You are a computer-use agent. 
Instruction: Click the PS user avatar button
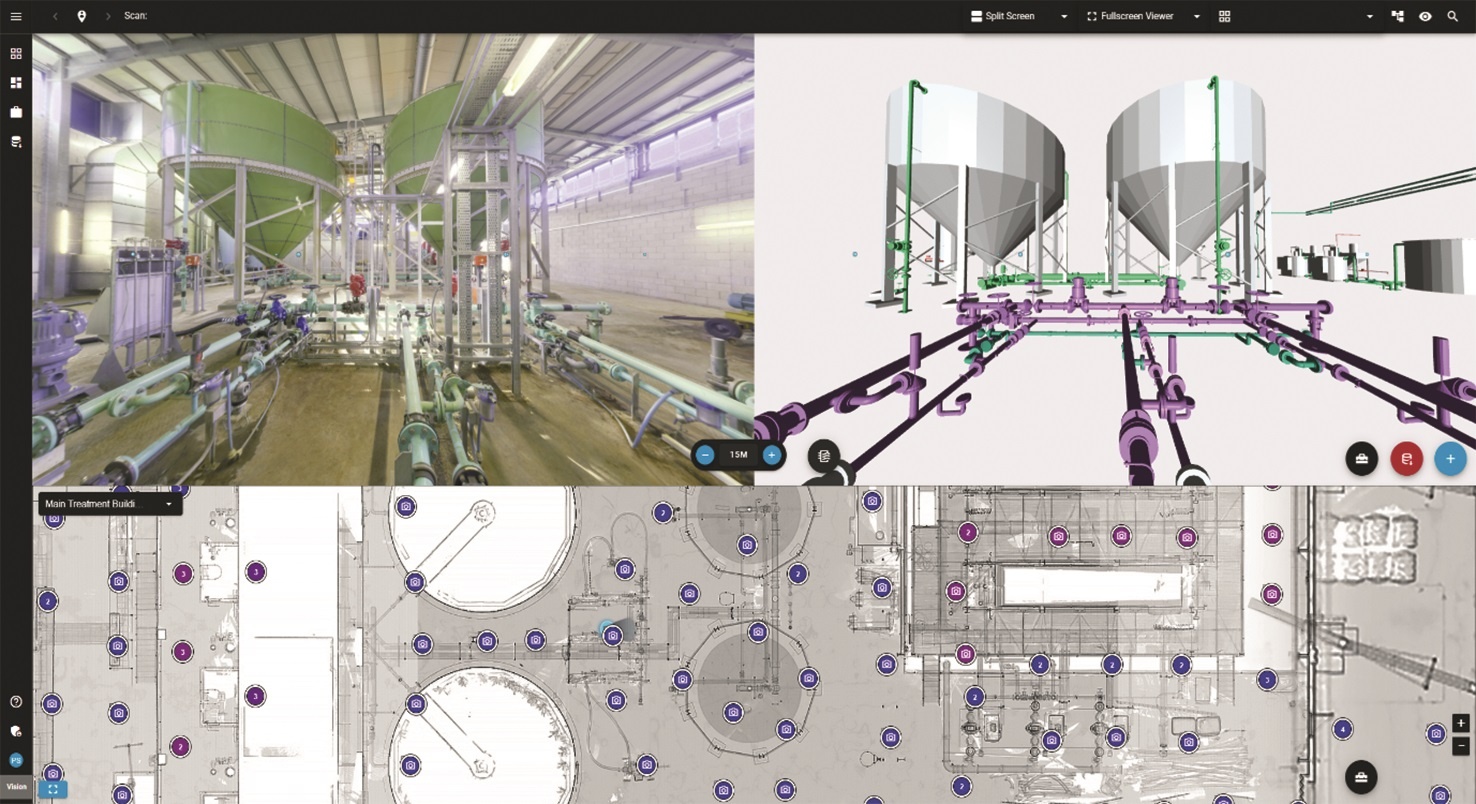[16, 760]
